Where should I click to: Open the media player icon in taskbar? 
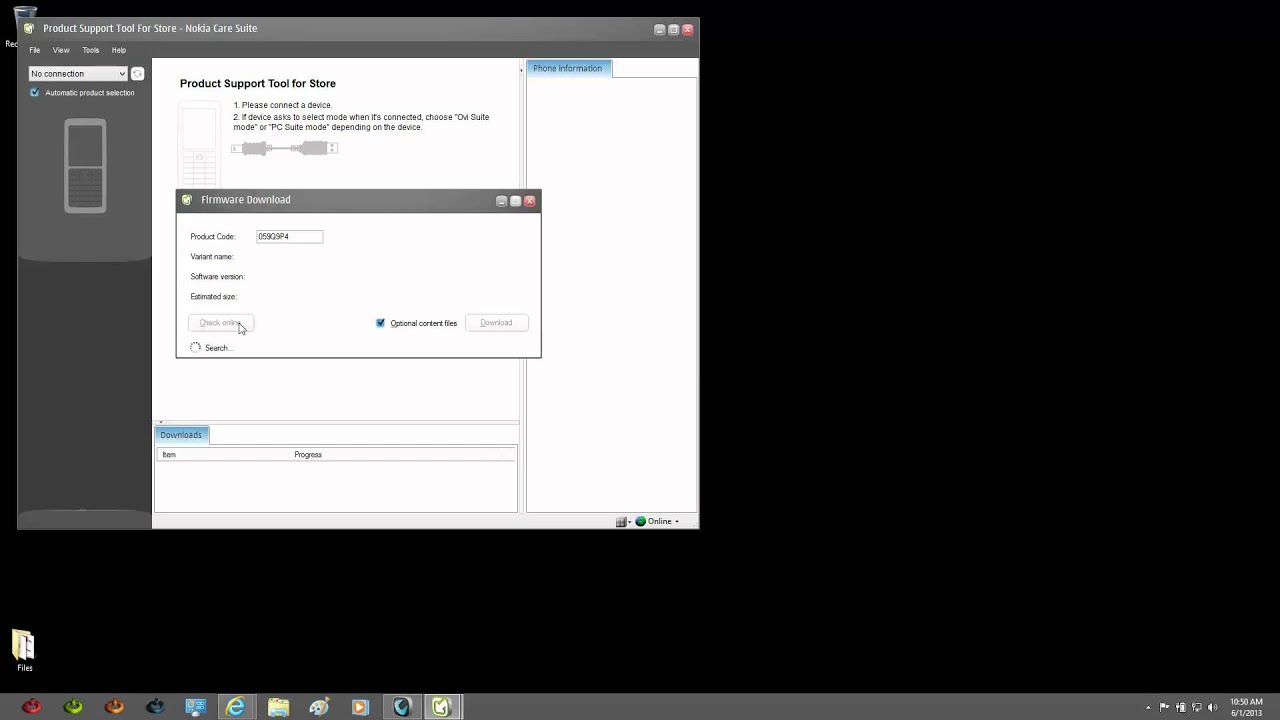click(x=360, y=707)
